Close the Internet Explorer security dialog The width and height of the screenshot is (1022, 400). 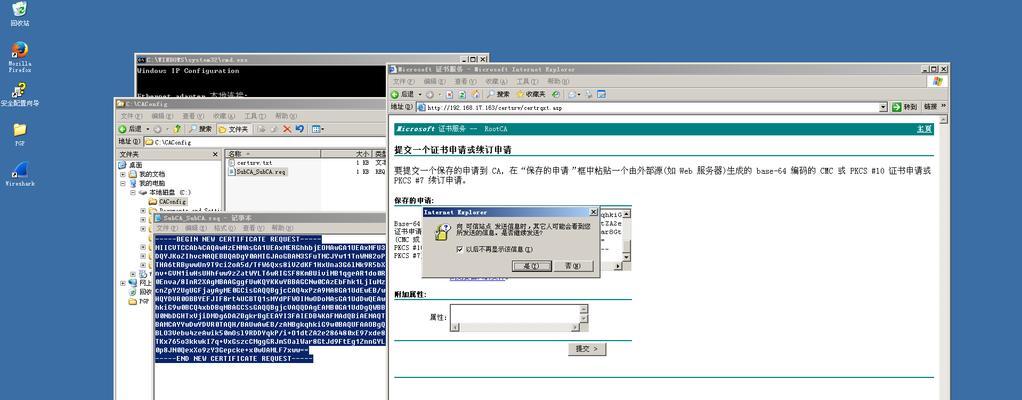pos(592,212)
